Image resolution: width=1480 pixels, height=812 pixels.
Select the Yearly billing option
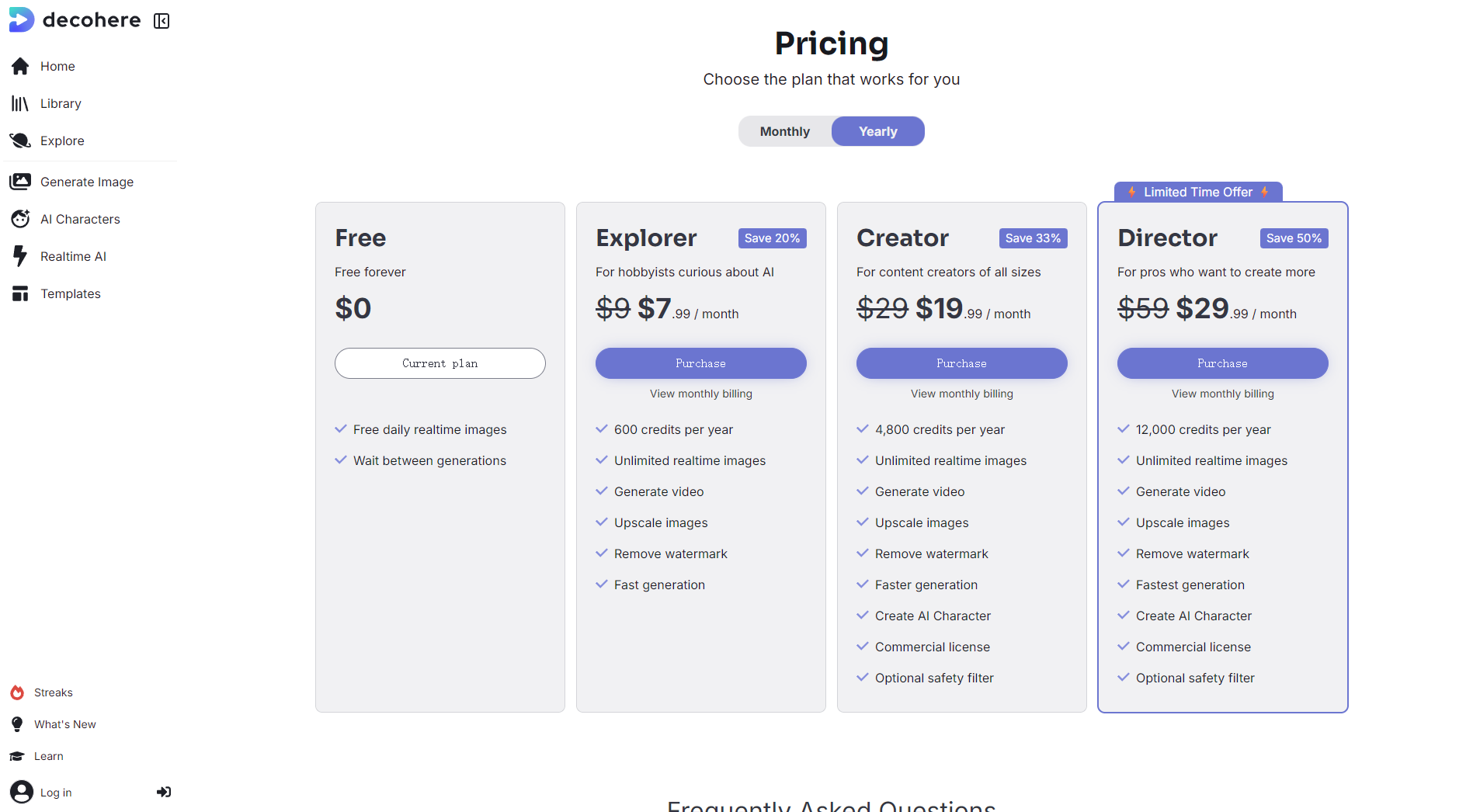coord(877,131)
